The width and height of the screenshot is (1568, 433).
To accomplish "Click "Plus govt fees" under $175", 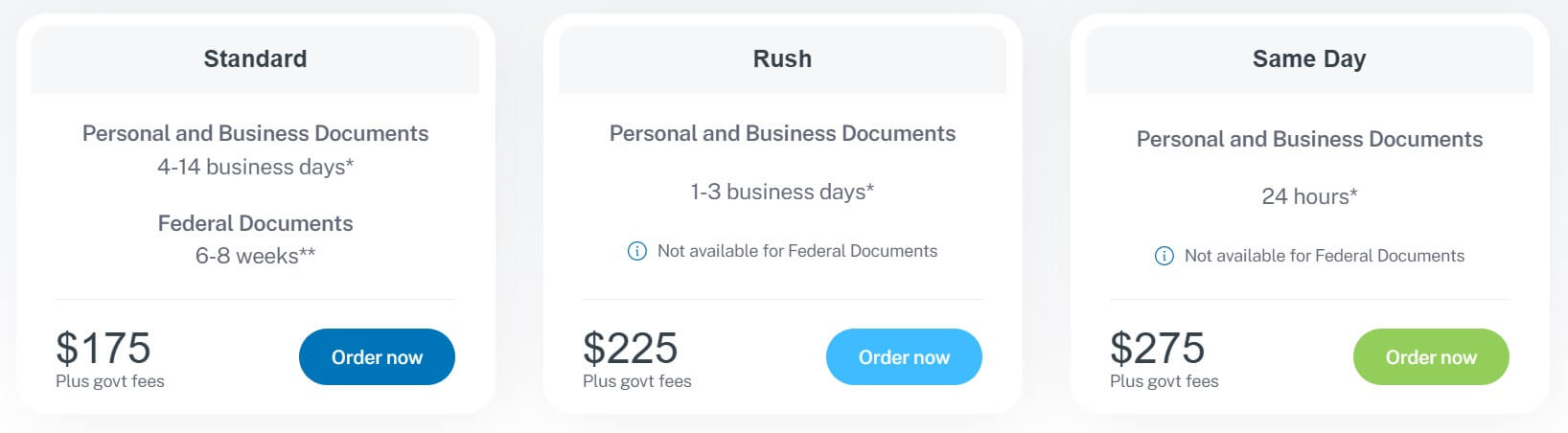I will pos(110,381).
